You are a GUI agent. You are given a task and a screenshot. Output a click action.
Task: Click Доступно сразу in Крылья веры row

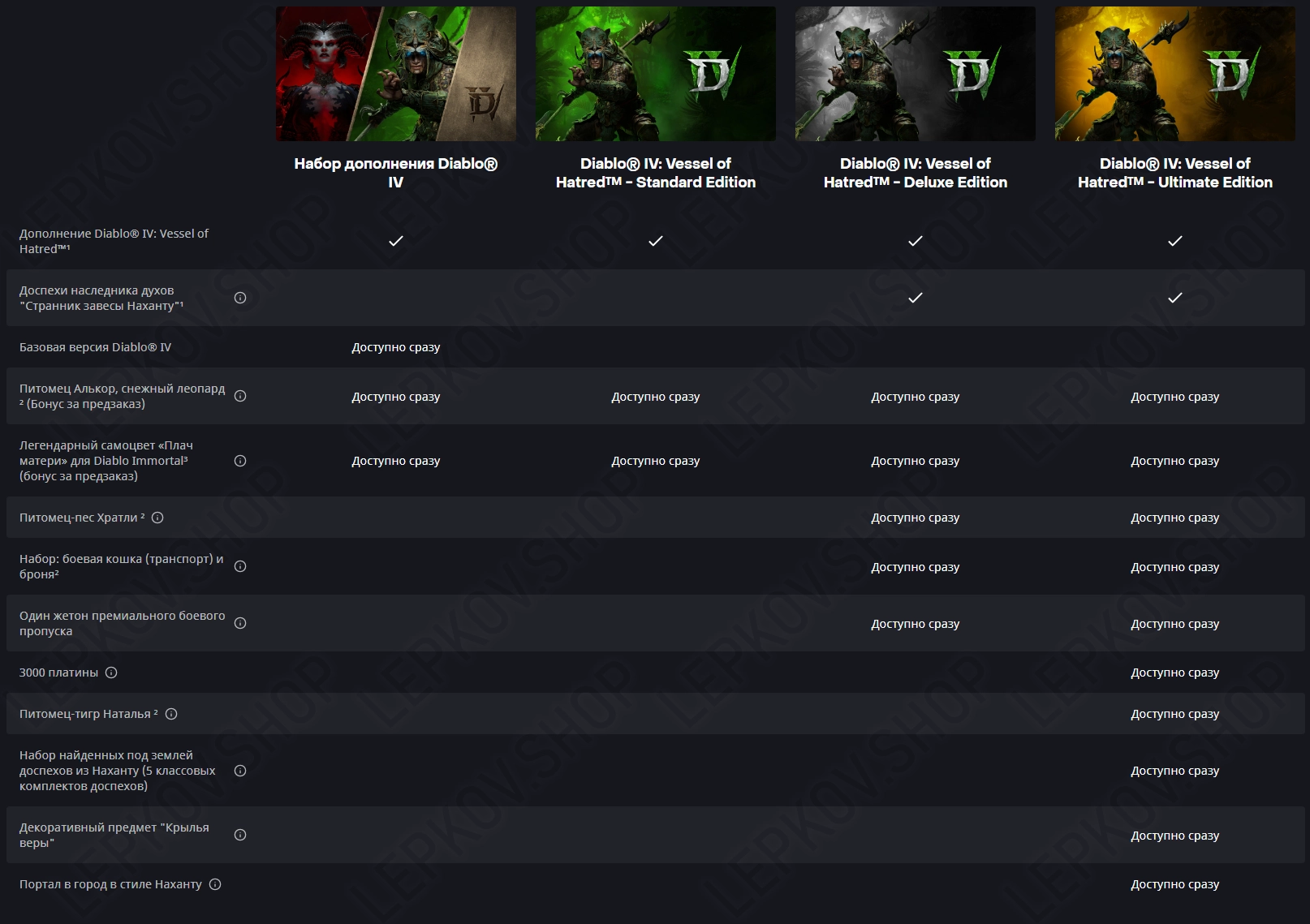[x=1175, y=836]
